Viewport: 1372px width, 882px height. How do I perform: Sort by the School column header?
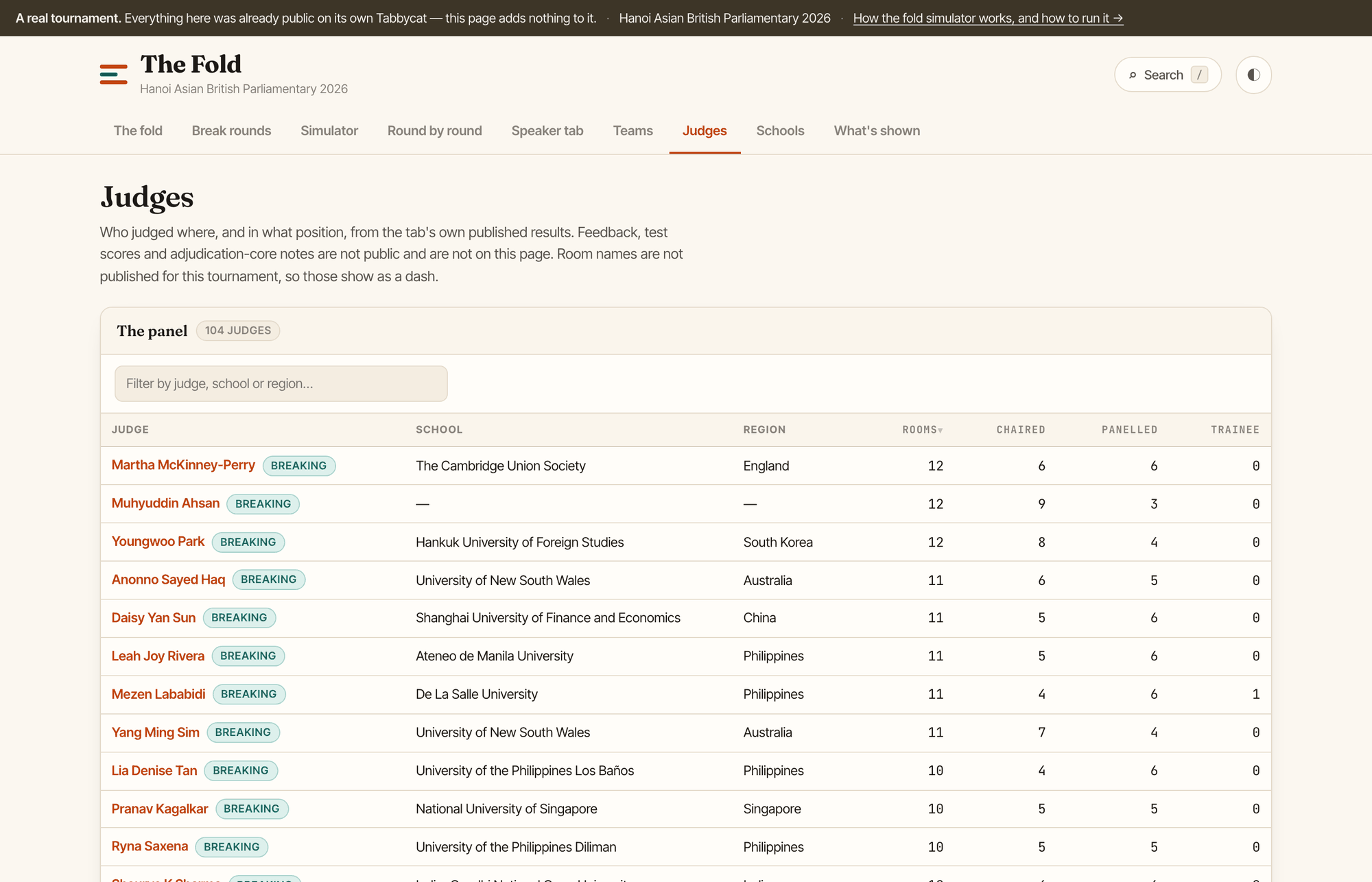[x=439, y=429]
